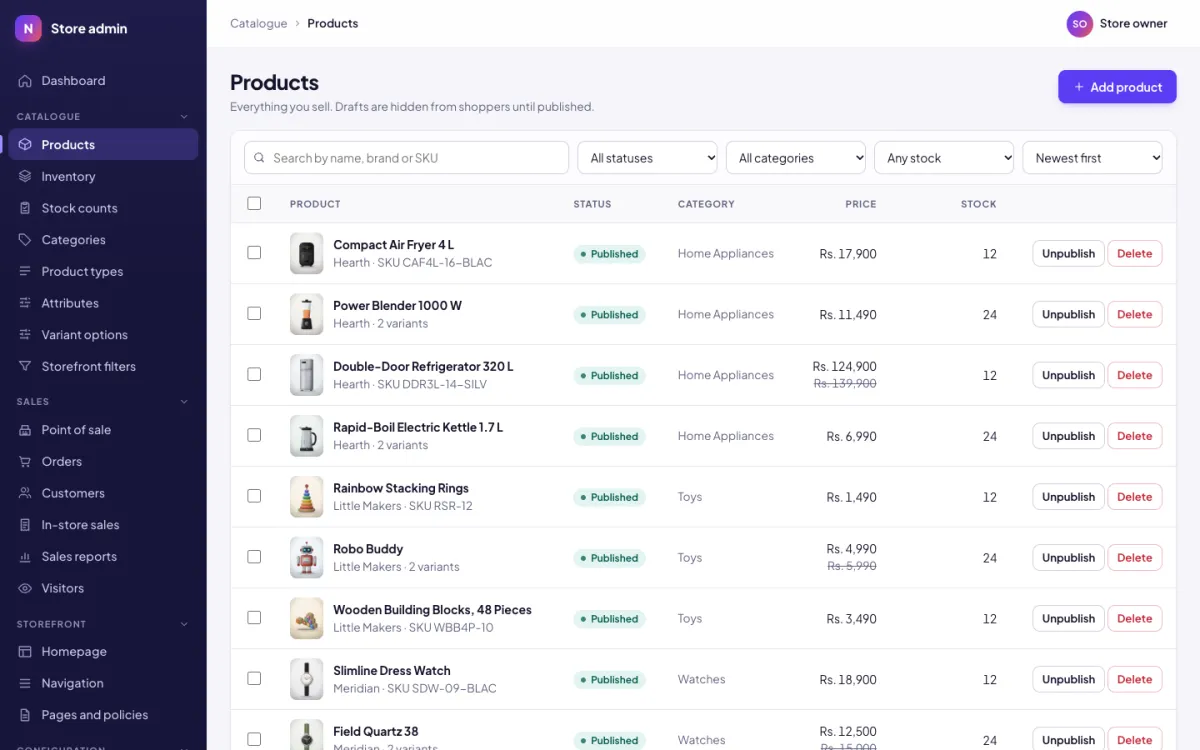Viewport: 1200px width, 750px height.
Task: Delete the Rainbow Stacking Rings product
Action: point(1134,497)
